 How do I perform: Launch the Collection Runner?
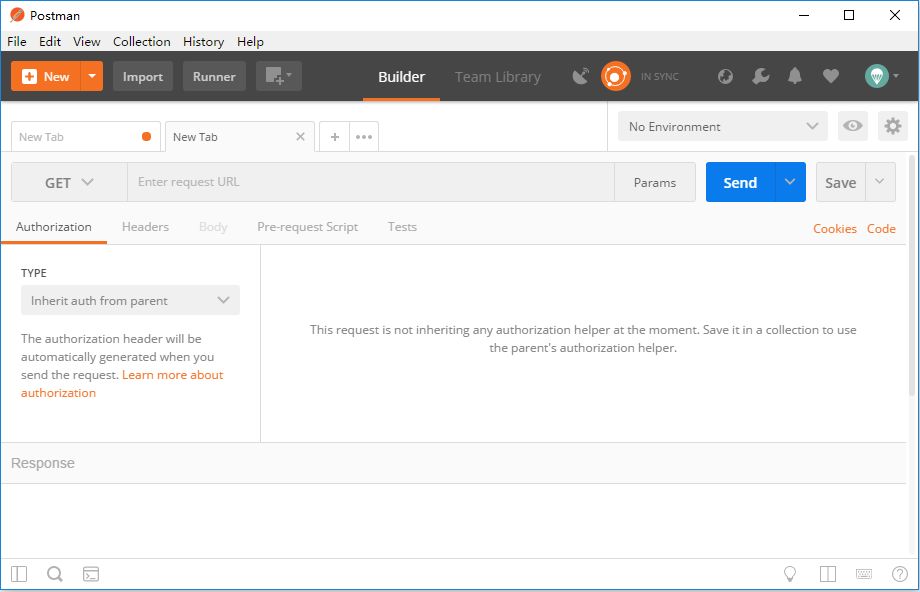coord(214,76)
